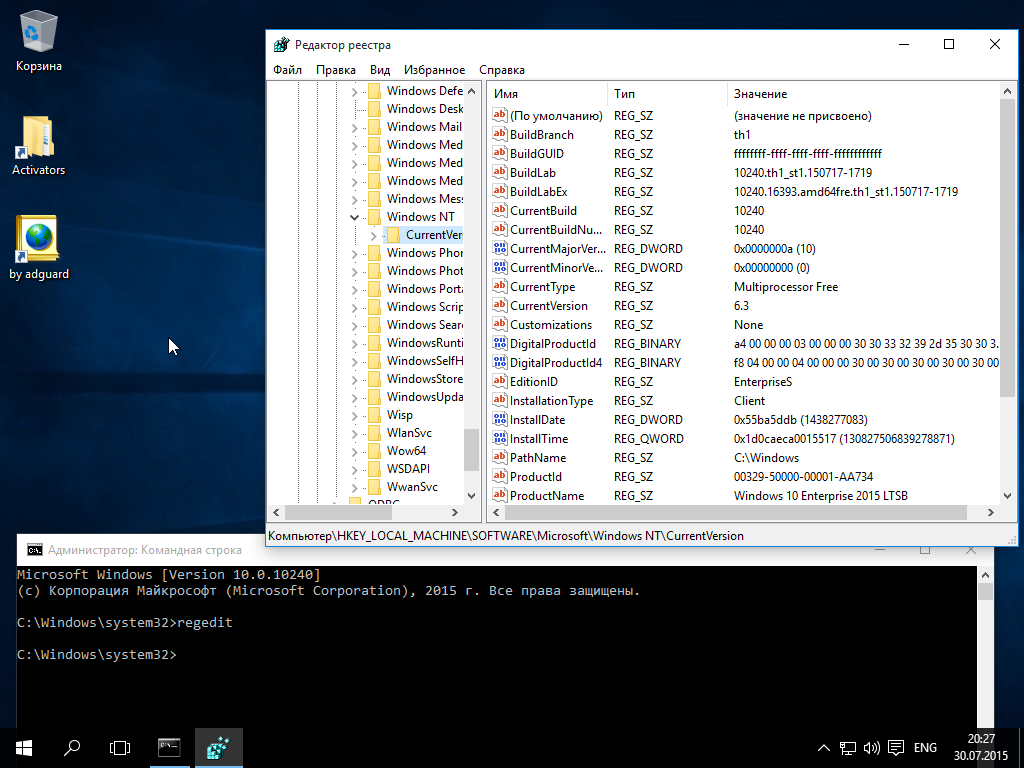Image resolution: width=1024 pixels, height=768 pixels.
Task: Click the tree pane vertical scrollbar thumb
Action: pyautogui.click(x=472, y=449)
